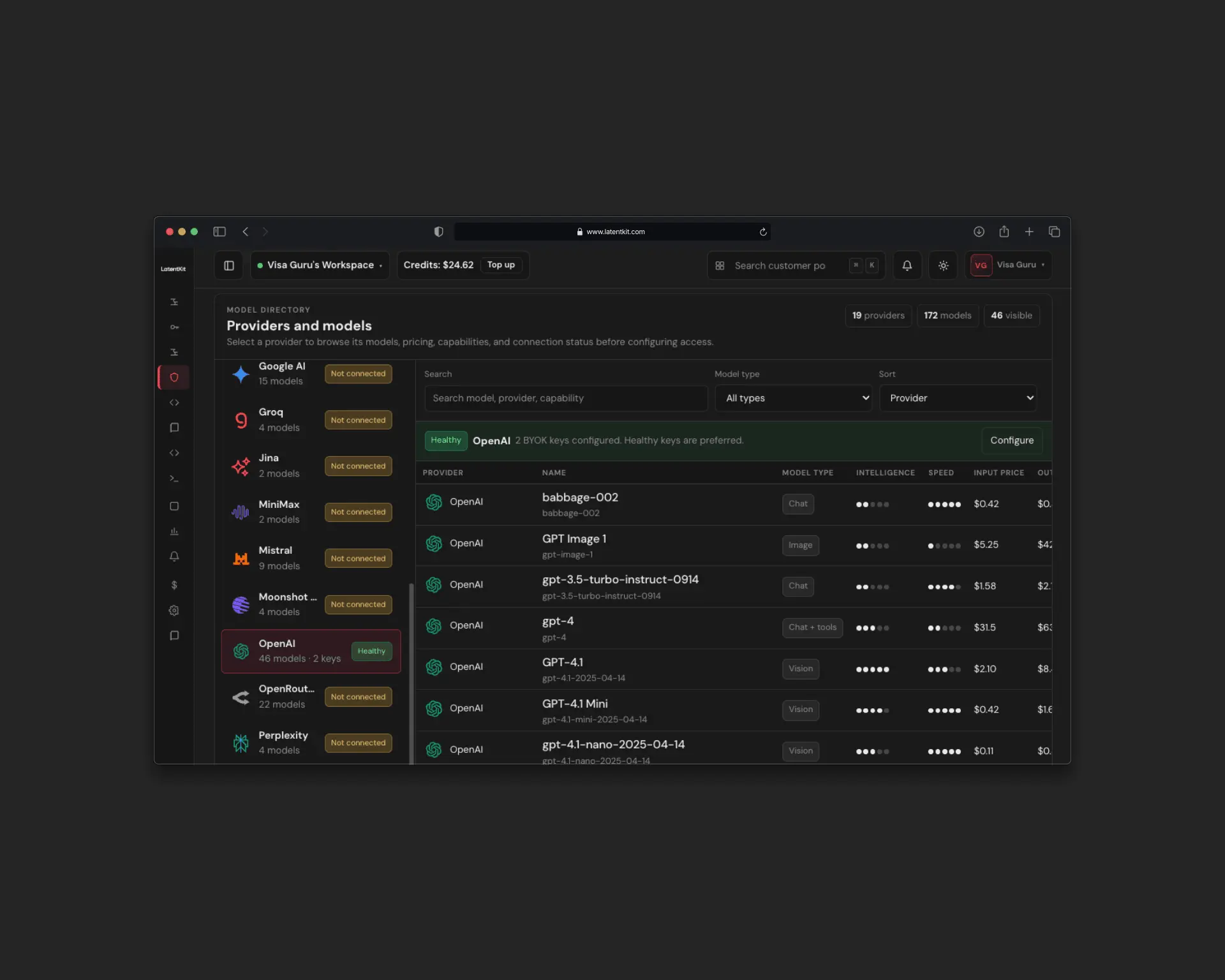
Task: Click the VG avatar badge
Action: (981, 265)
